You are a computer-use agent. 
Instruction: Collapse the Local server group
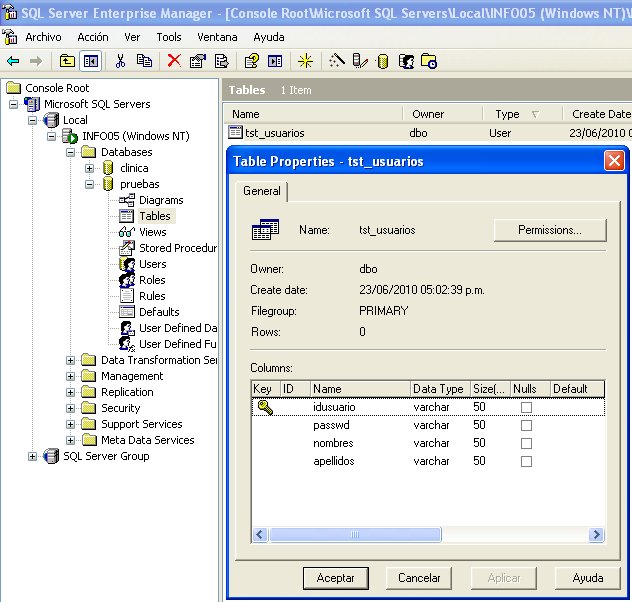[x=32, y=120]
